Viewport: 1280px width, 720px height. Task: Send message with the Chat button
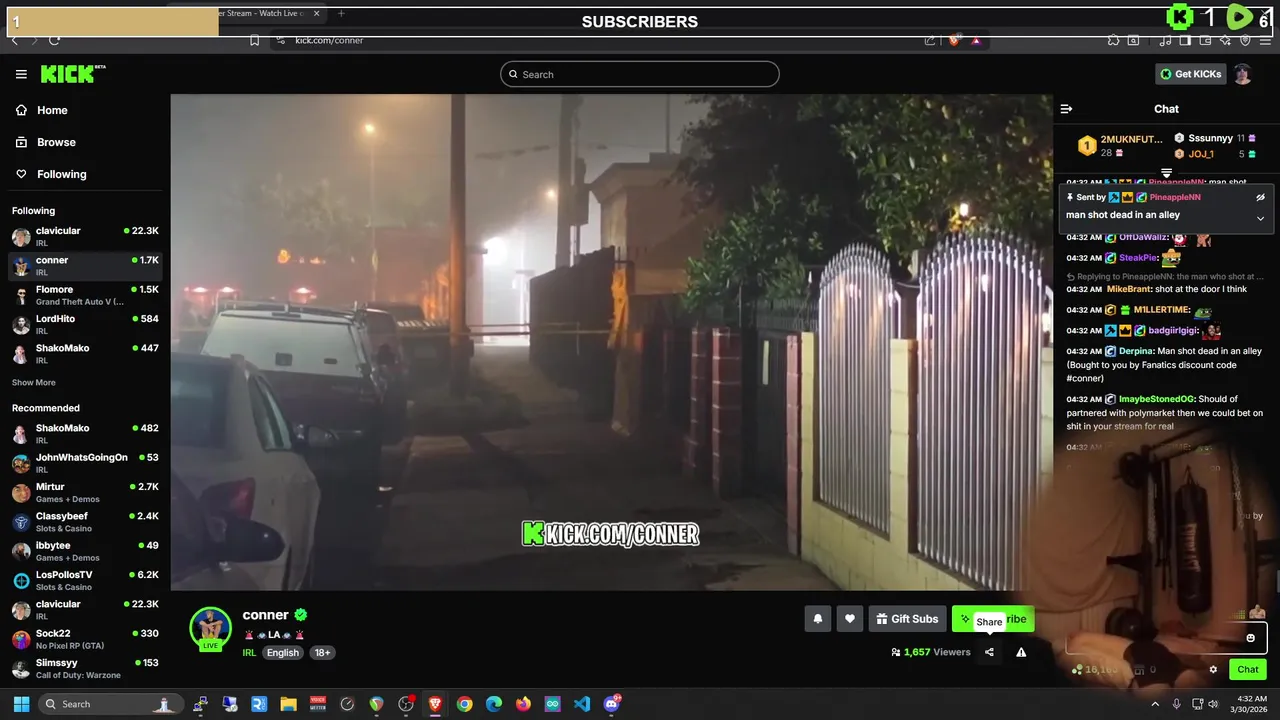coord(1248,670)
